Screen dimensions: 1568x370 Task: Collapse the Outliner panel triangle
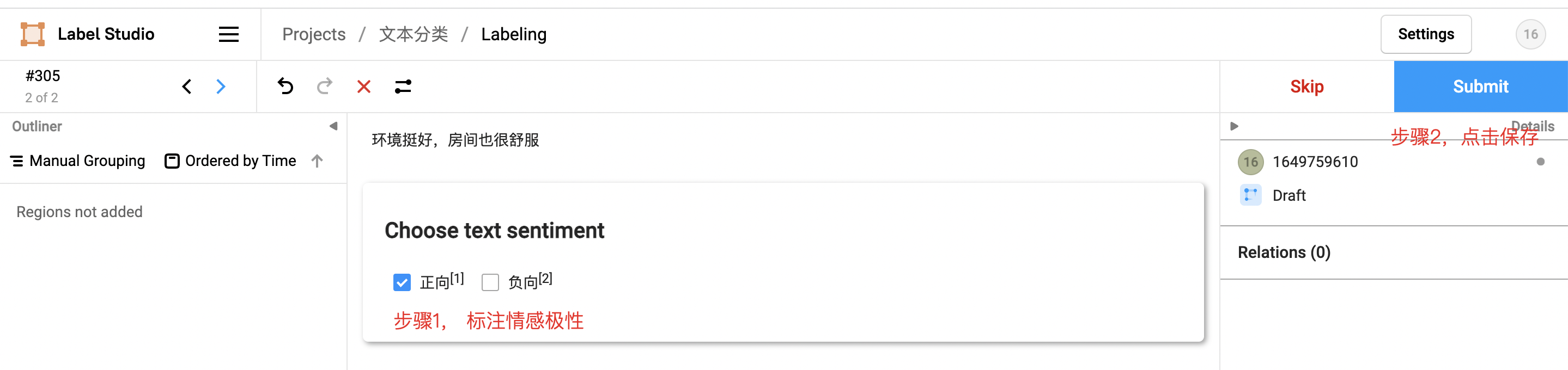point(333,126)
